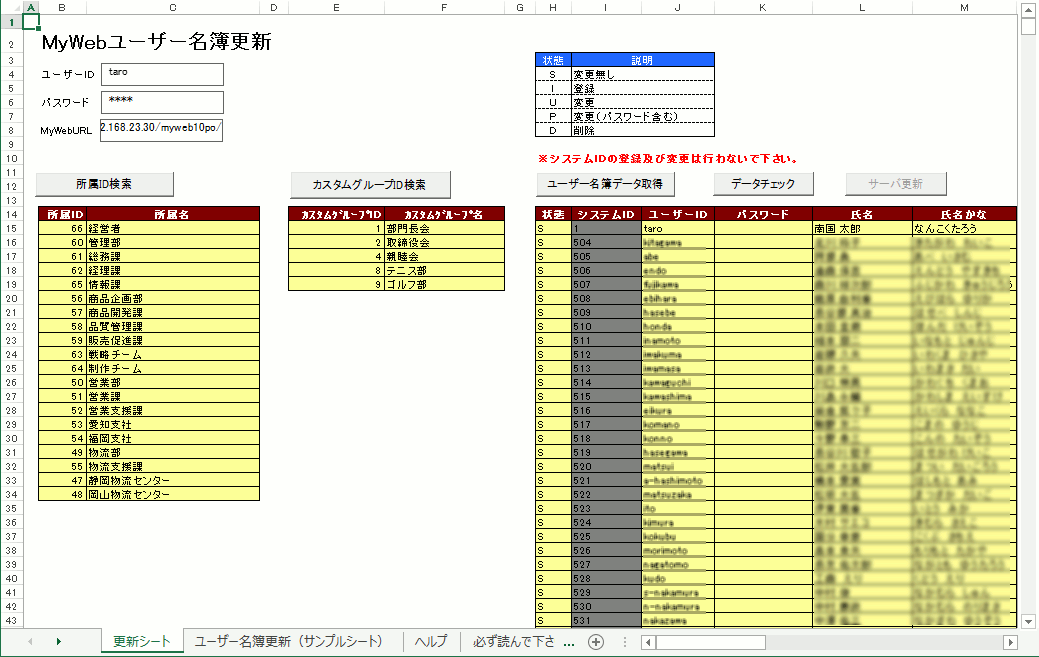This screenshot has width=1039, height=657.
Task: Click the 変更無し legend cell
Action: [x=643, y=74]
